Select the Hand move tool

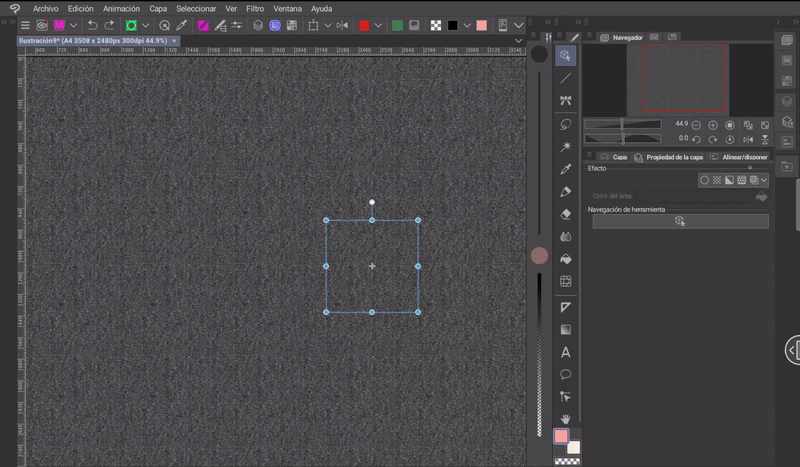click(566, 418)
